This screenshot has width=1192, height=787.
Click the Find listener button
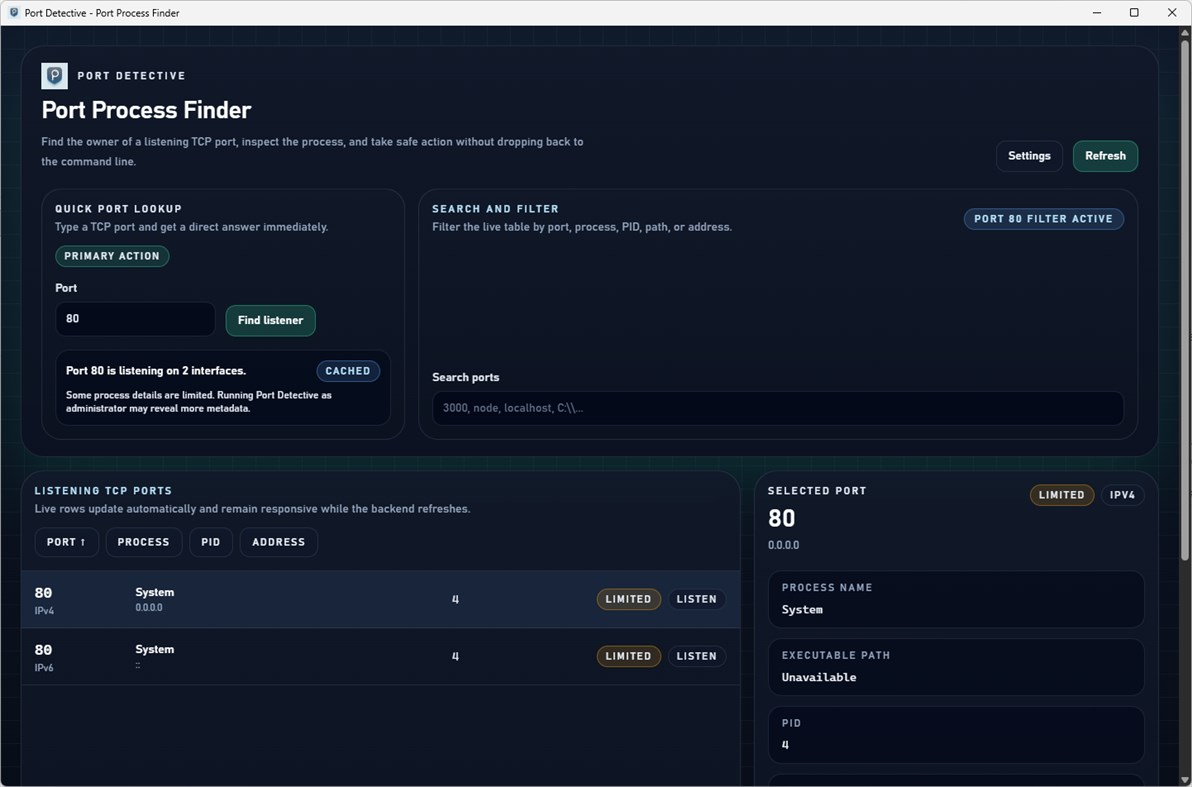(x=270, y=320)
